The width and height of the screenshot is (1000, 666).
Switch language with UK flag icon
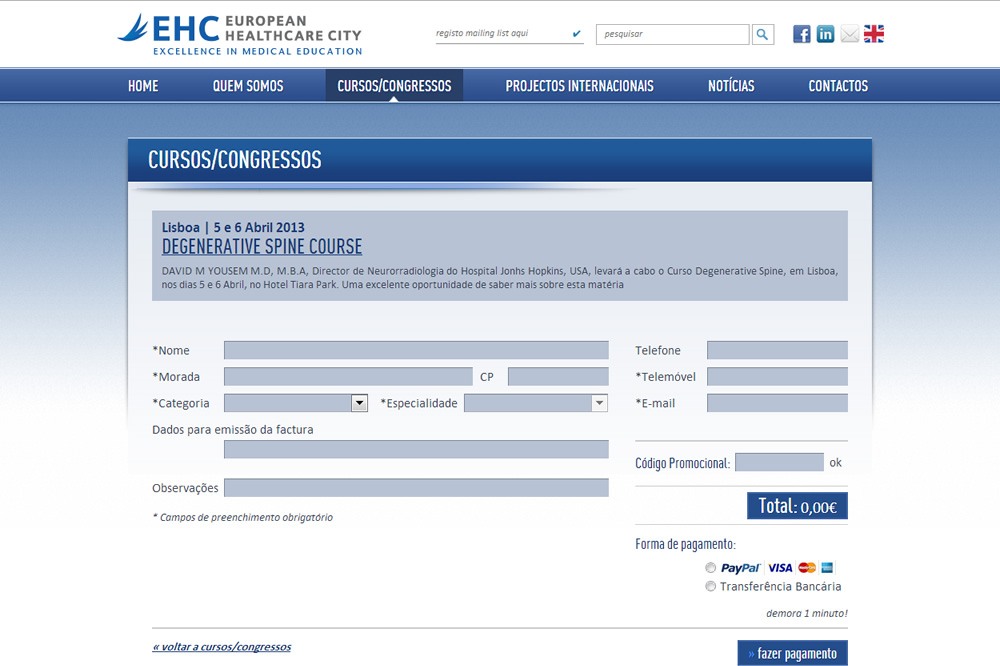coord(874,34)
